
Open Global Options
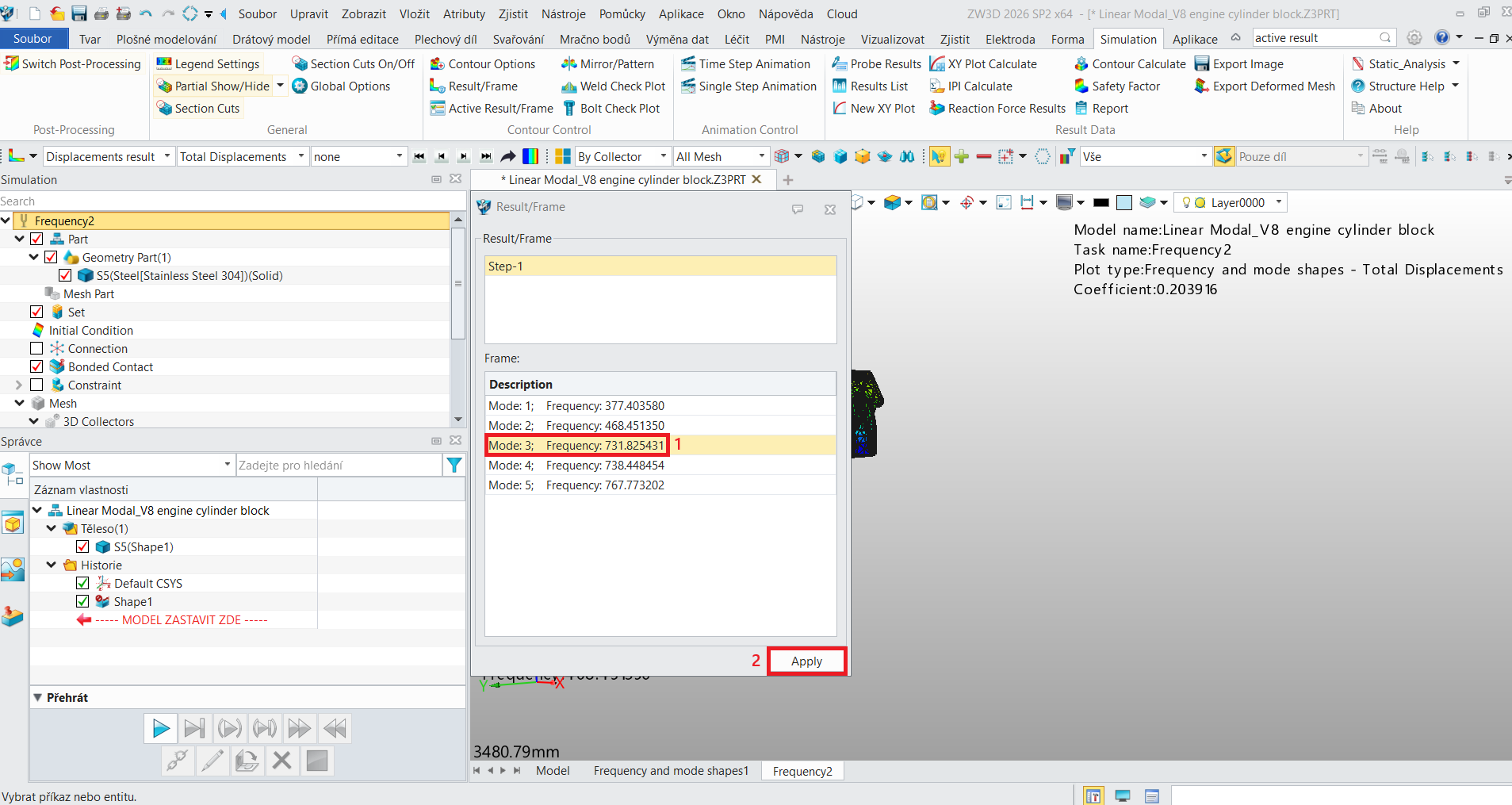click(341, 86)
